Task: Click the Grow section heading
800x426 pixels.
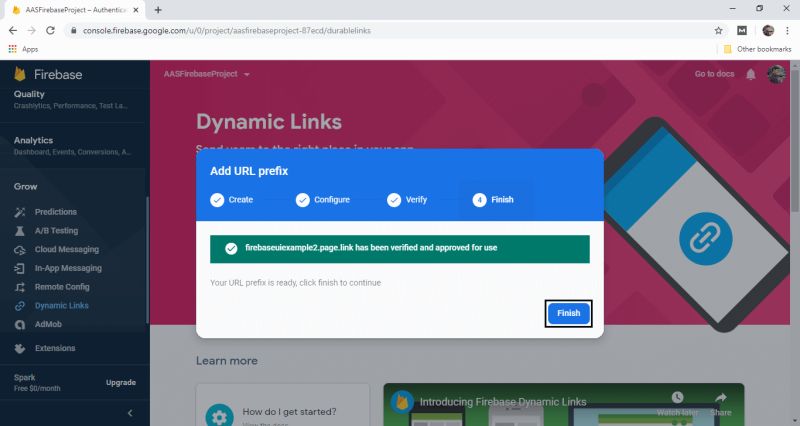Action: point(26,187)
